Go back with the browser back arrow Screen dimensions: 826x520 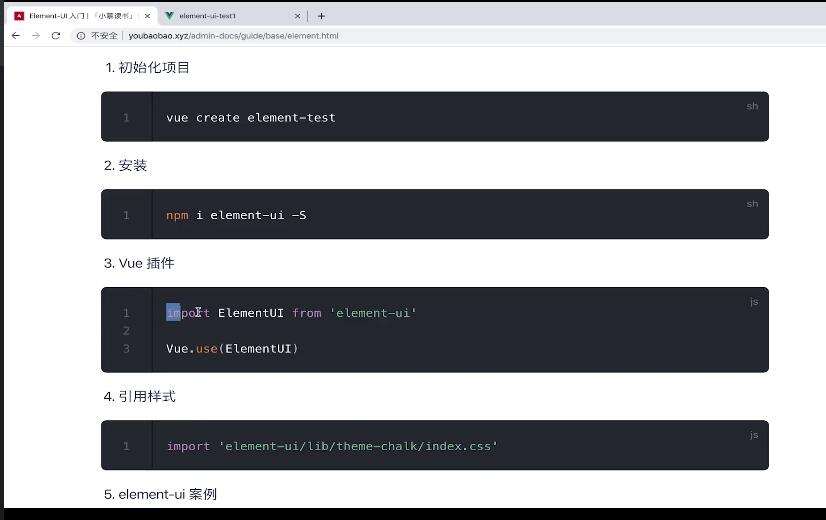(16, 36)
